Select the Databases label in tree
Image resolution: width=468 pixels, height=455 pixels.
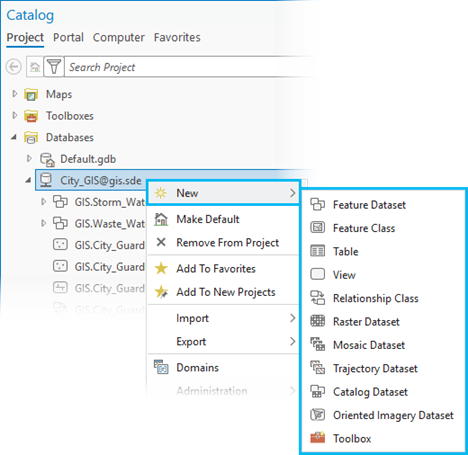(x=70, y=137)
